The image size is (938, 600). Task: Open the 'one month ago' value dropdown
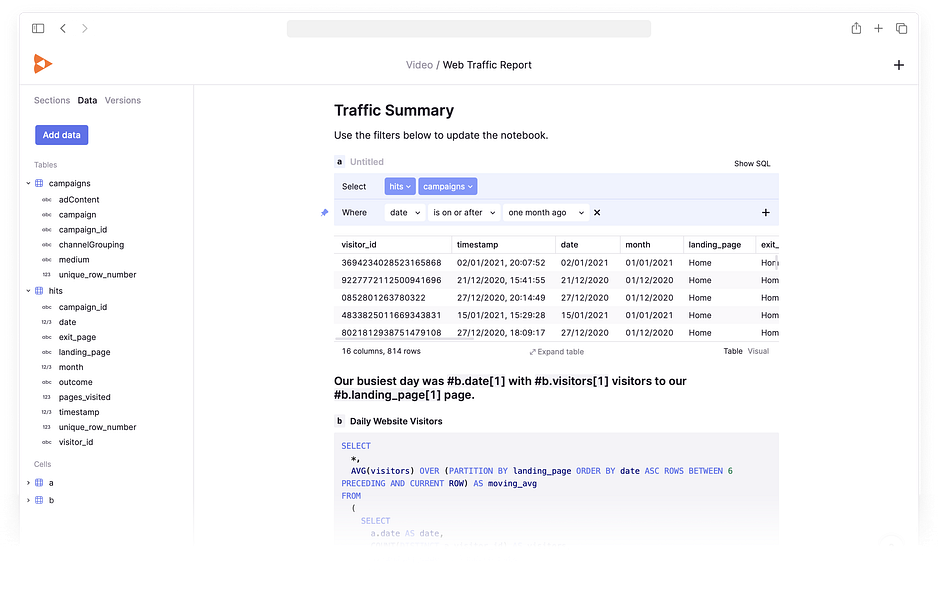(546, 212)
